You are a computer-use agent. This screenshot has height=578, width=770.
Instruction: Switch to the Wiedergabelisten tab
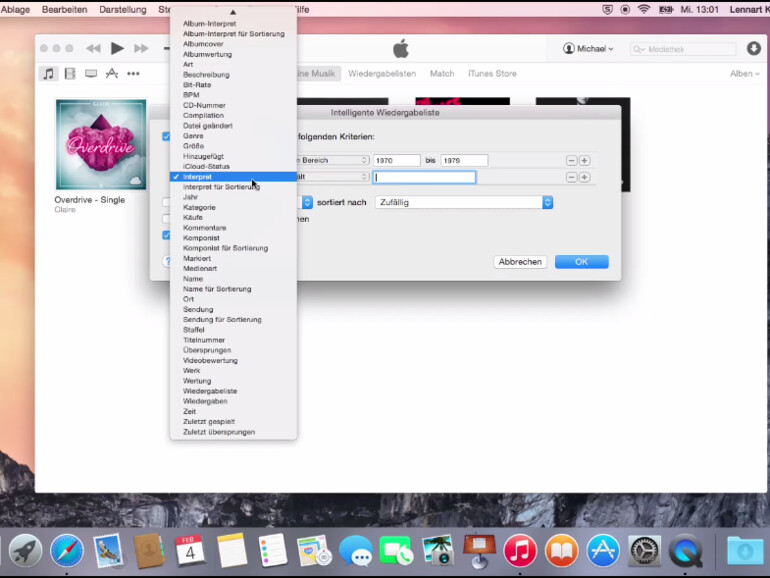click(382, 74)
